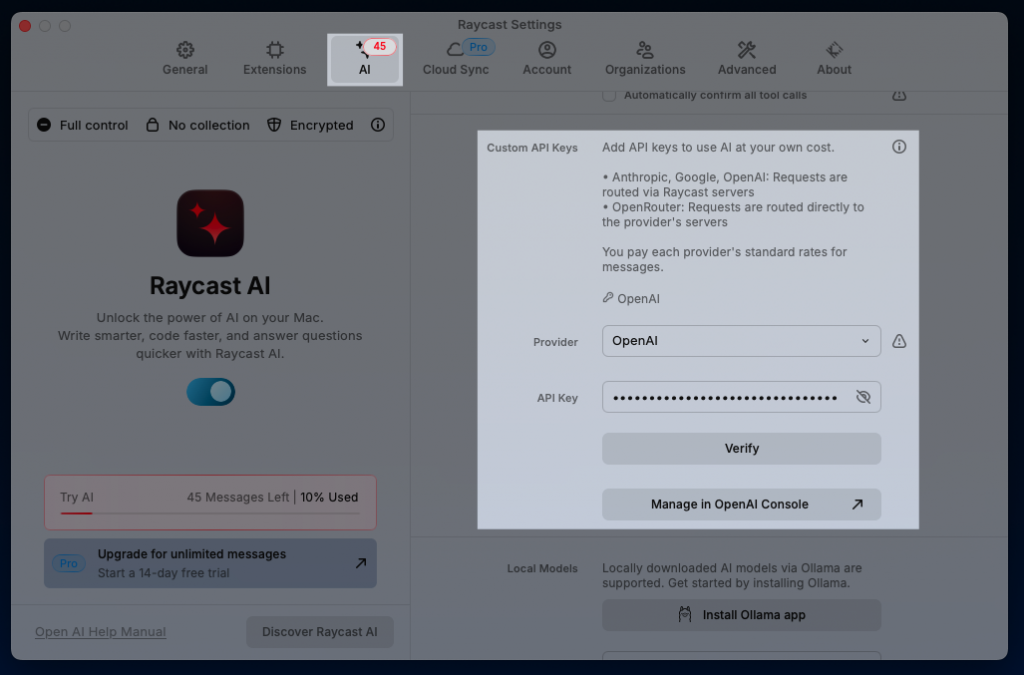Screen dimensions: 1024x675
Task: Click warning icon beside tool calls option
Action: pos(899,95)
